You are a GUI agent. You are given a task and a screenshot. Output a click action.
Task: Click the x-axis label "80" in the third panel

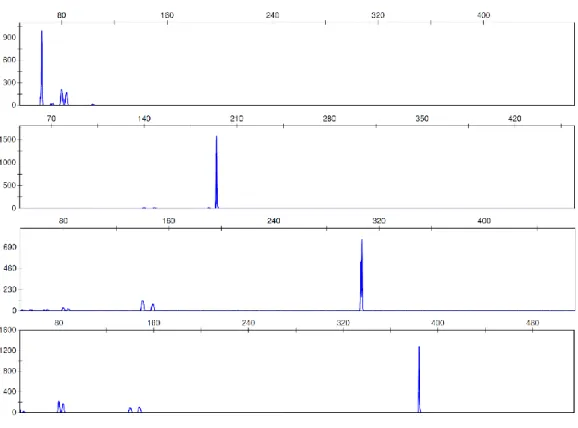click(x=63, y=220)
